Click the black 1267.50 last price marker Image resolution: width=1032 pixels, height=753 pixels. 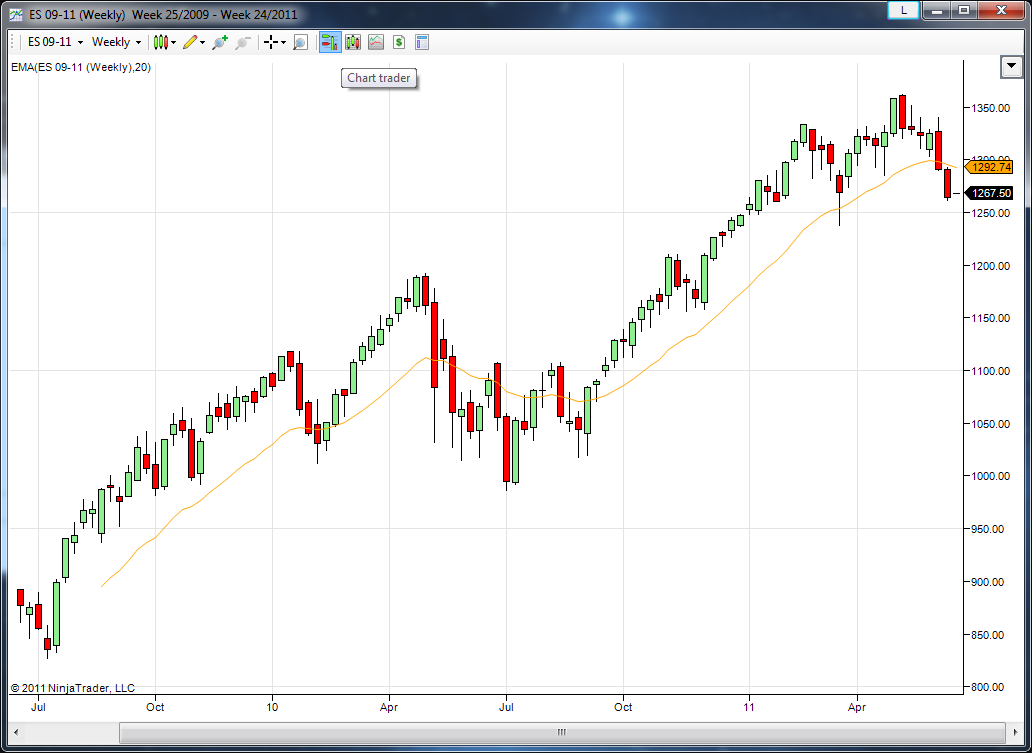click(x=989, y=193)
